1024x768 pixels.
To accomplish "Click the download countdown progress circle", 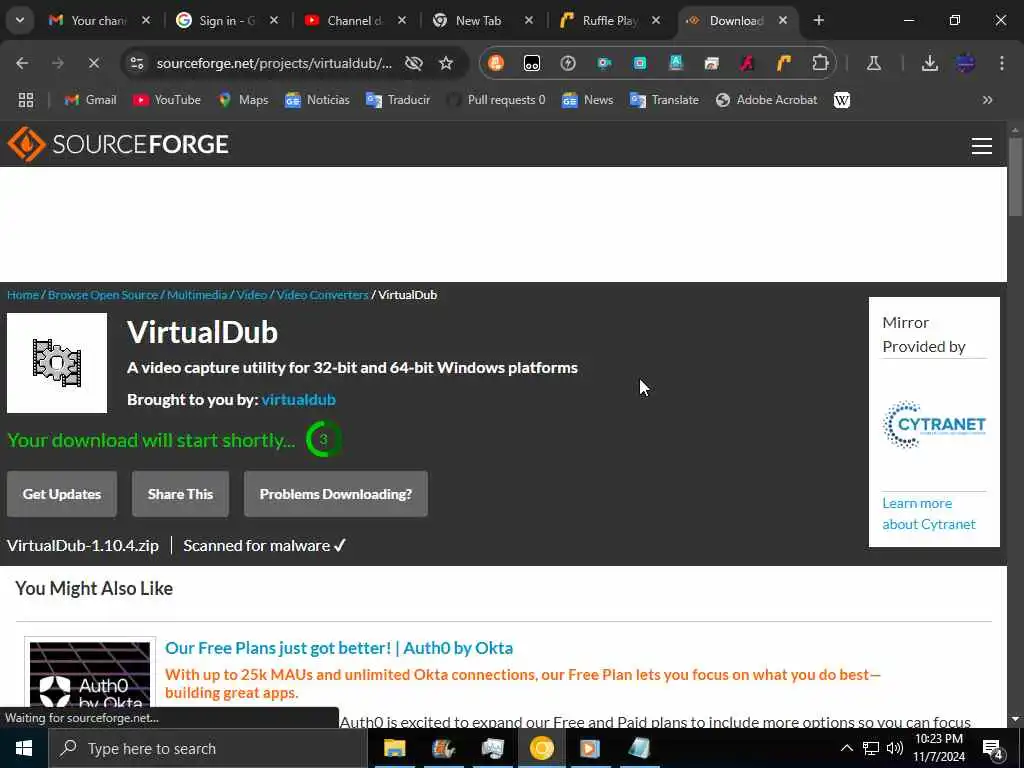I will pos(323,440).
